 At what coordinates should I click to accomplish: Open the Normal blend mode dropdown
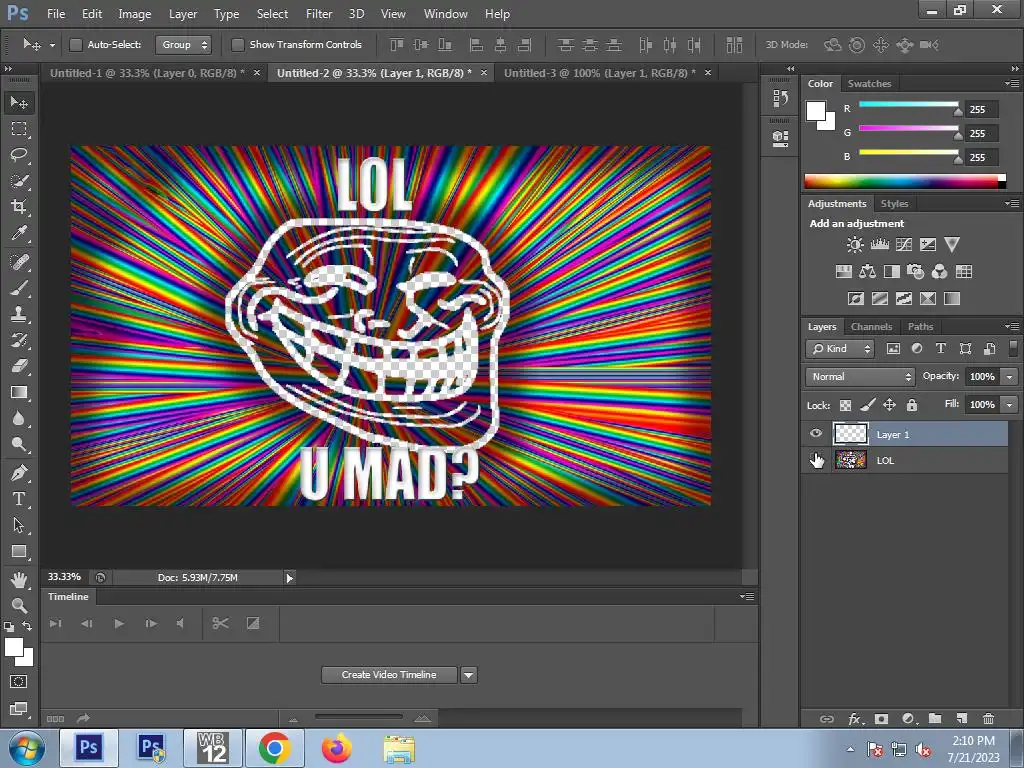(x=860, y=377)
